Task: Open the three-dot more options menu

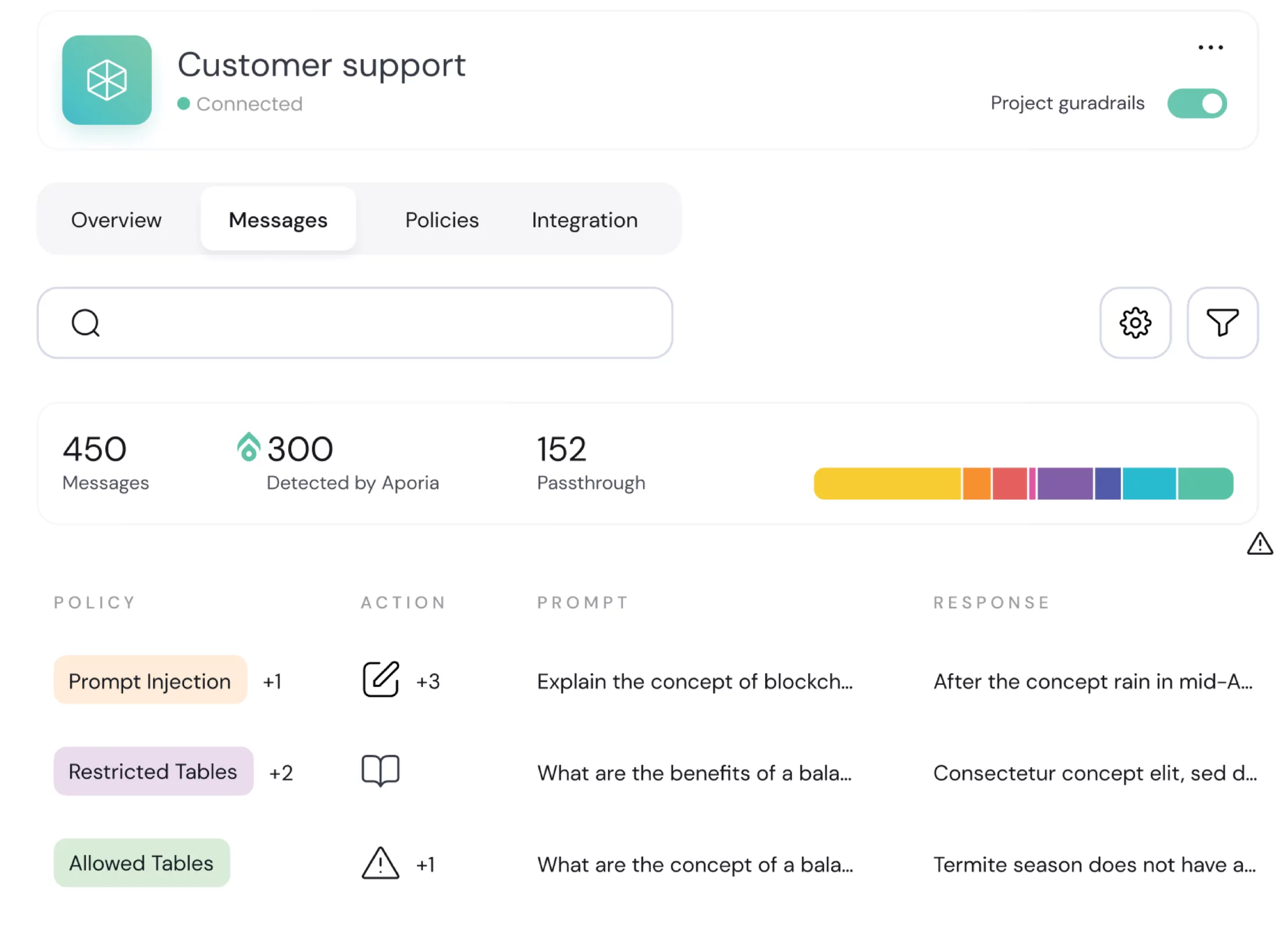Action: pos(1210,47)
